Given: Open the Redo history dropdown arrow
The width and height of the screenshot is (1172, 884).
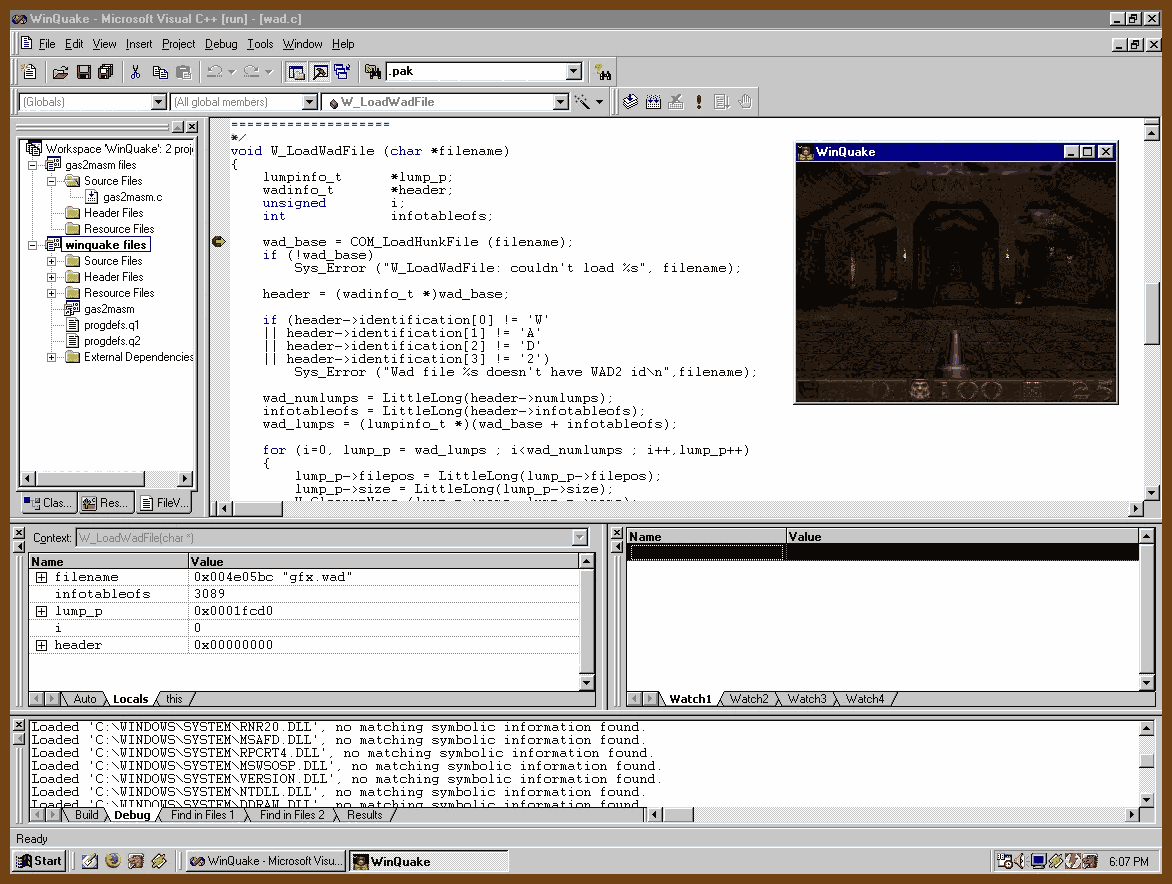Looking at the screenshot, I should [x=269, y=72].
